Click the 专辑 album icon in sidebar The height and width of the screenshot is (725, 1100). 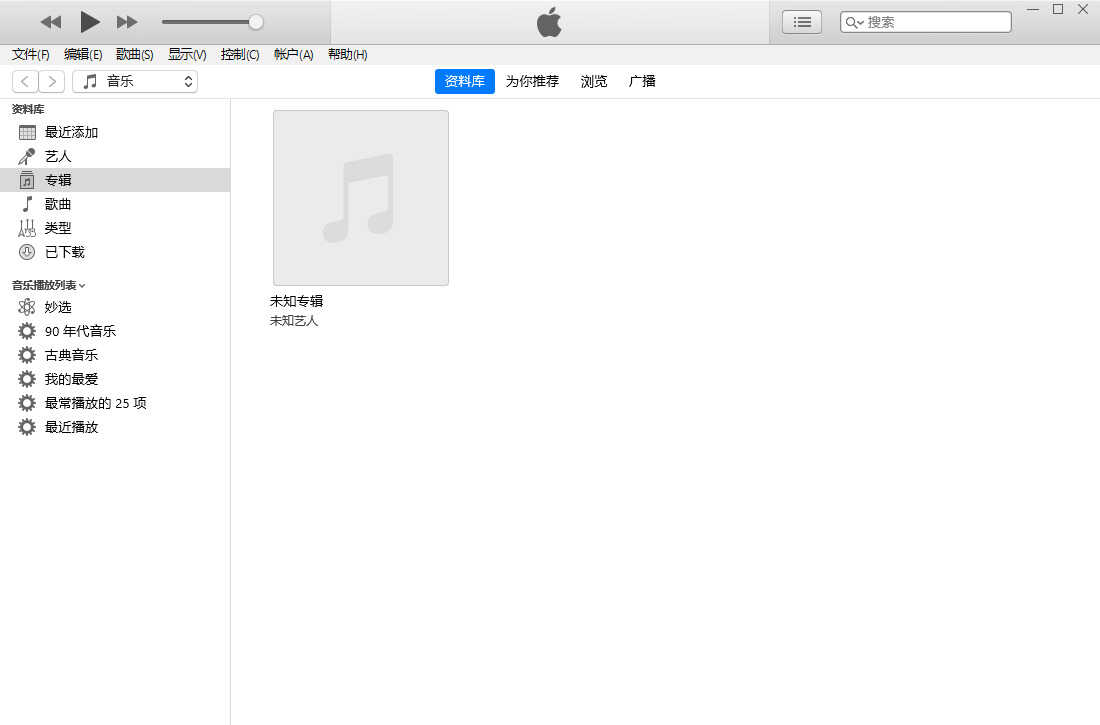pyautogui.click(x=27, y=180)
